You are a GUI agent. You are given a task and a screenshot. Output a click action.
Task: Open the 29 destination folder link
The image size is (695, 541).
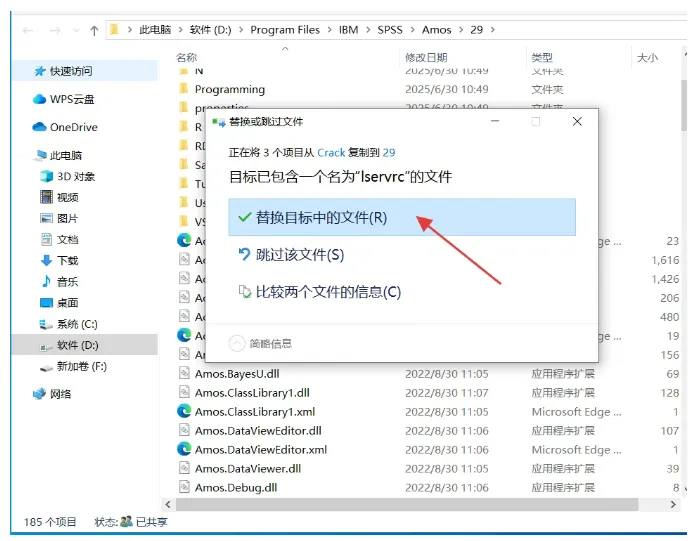tap(389, 152)
